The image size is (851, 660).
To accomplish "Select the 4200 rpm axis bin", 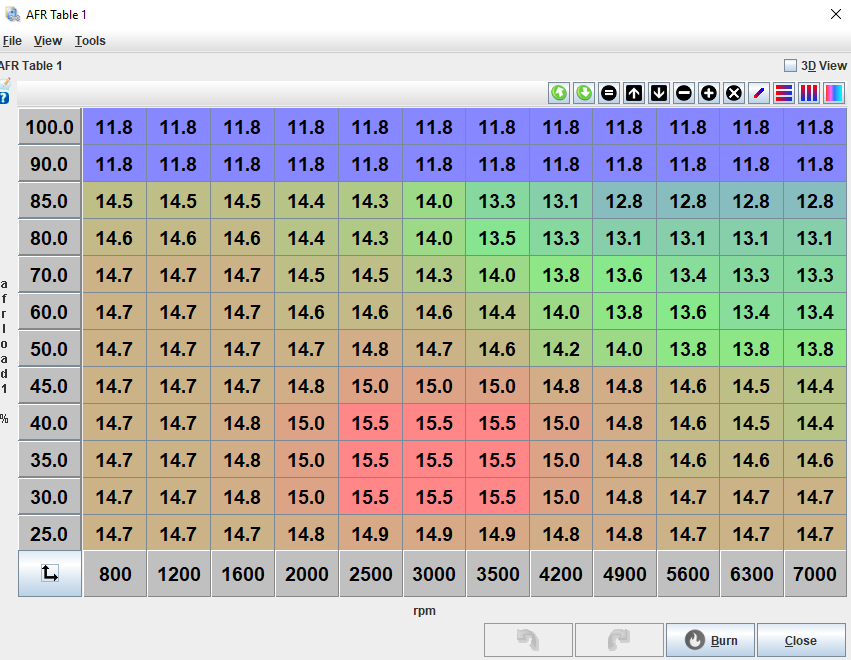I will (561, 574).
